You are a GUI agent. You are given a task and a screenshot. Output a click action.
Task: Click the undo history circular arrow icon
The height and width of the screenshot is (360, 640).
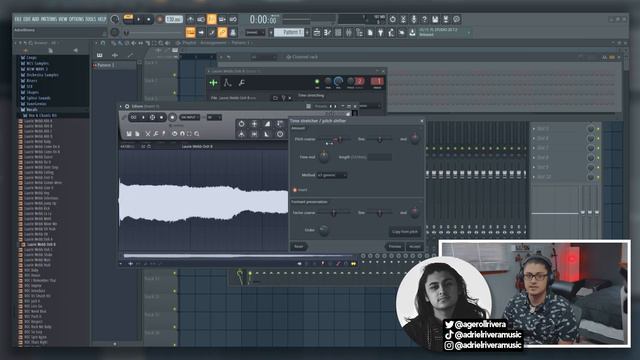[x=392, y=19]
